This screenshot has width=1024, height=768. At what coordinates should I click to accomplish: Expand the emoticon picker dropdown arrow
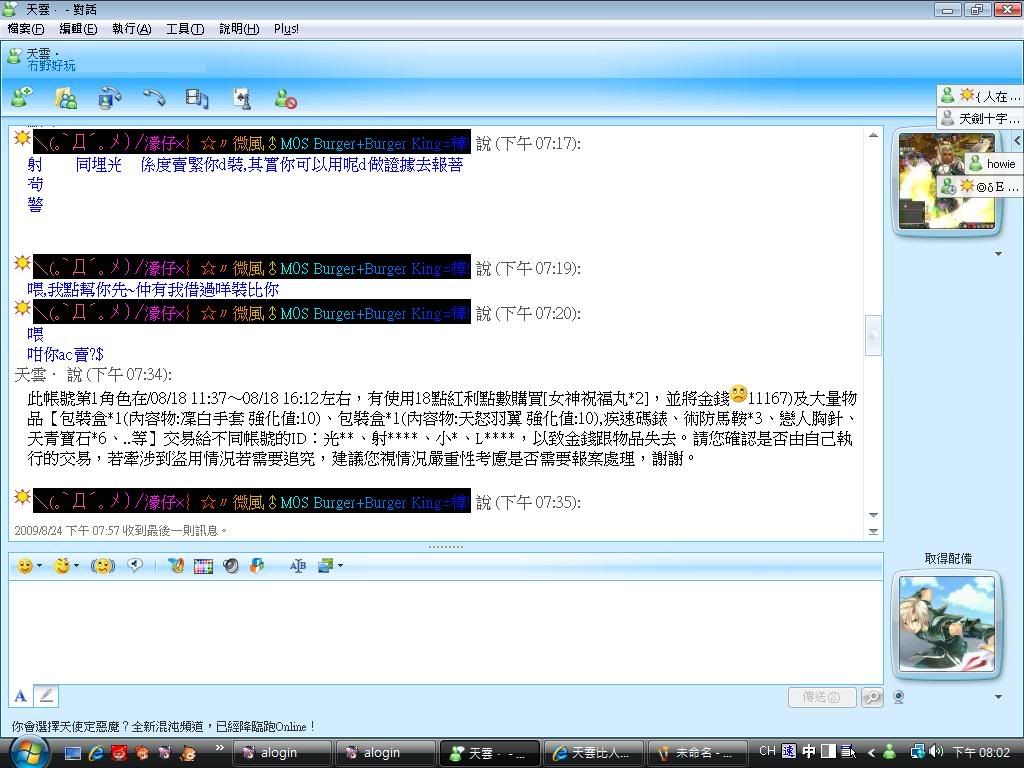click(x=39, y=566)
